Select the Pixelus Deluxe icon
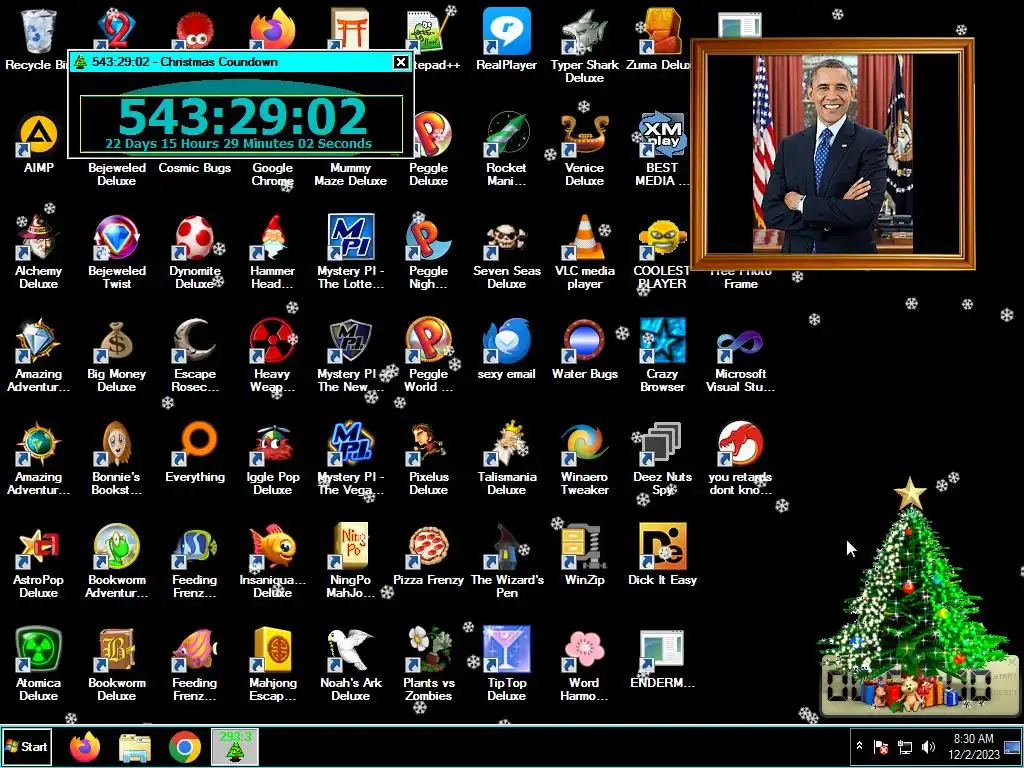This screenshot has height=768, width=1024. [x=428, y=457]
